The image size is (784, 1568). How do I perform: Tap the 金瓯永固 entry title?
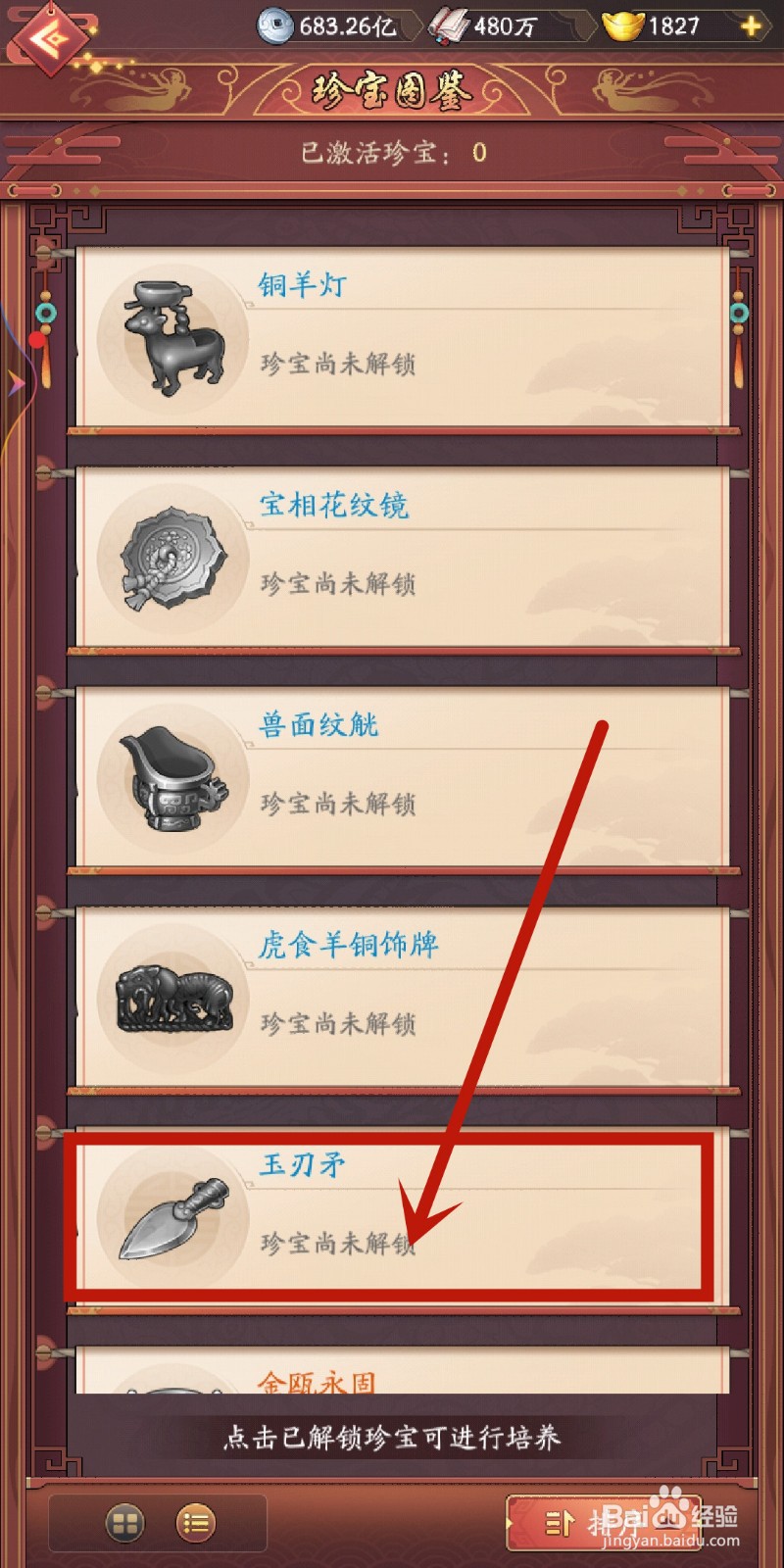tap(317, 1382)
